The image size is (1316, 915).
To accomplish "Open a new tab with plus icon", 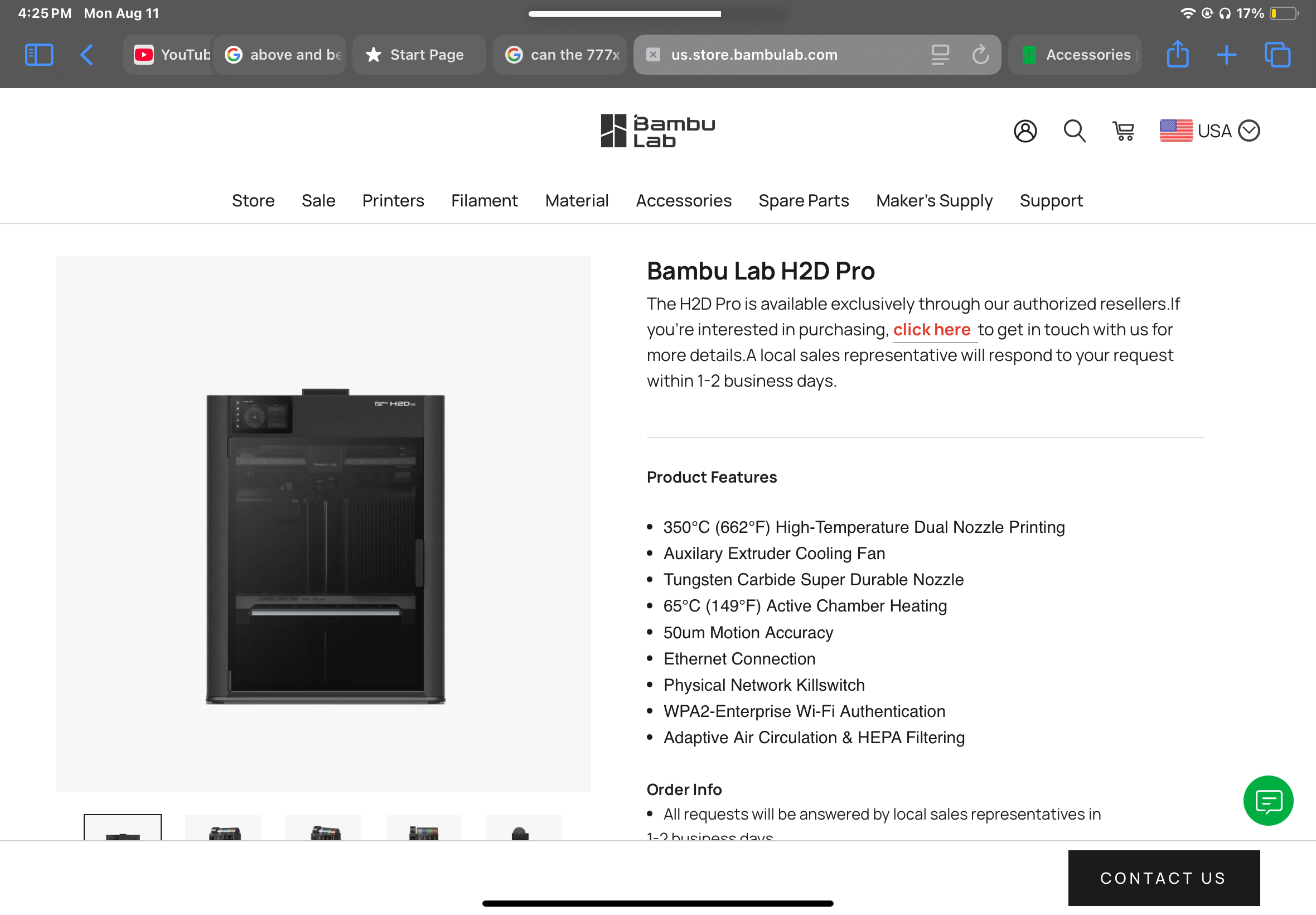I will pos(1226,55).
